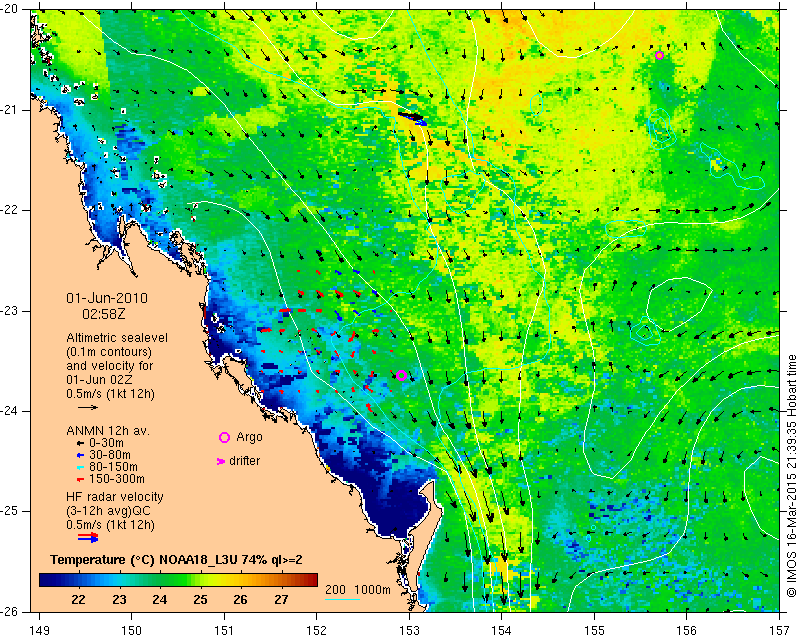Click the "and velocity for" legend line
This screenshot has width=800, height=640.
(x=110, y=366)
